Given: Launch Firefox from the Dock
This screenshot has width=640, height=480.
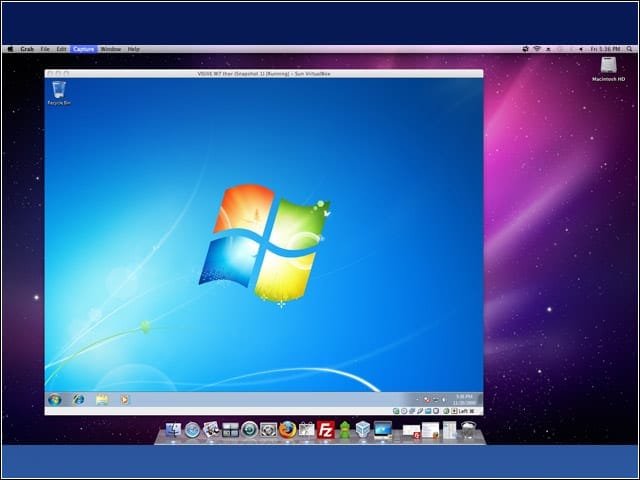Looking at the screenshot, I should point(288,431).
